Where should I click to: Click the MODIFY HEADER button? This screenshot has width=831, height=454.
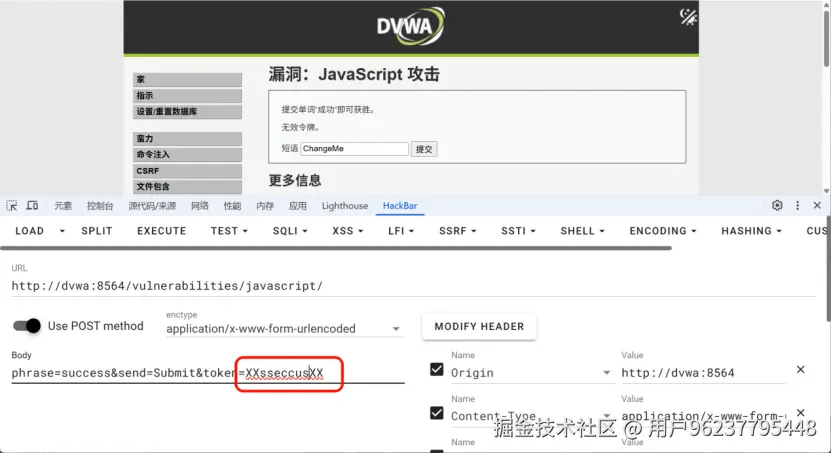(479, 326)
